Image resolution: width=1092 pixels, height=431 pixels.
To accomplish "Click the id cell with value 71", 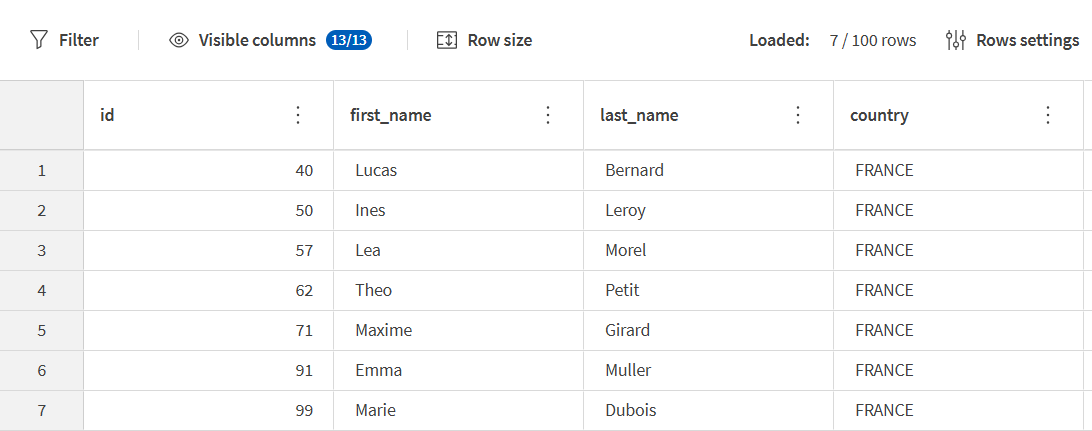I will [x=304, y=330].
